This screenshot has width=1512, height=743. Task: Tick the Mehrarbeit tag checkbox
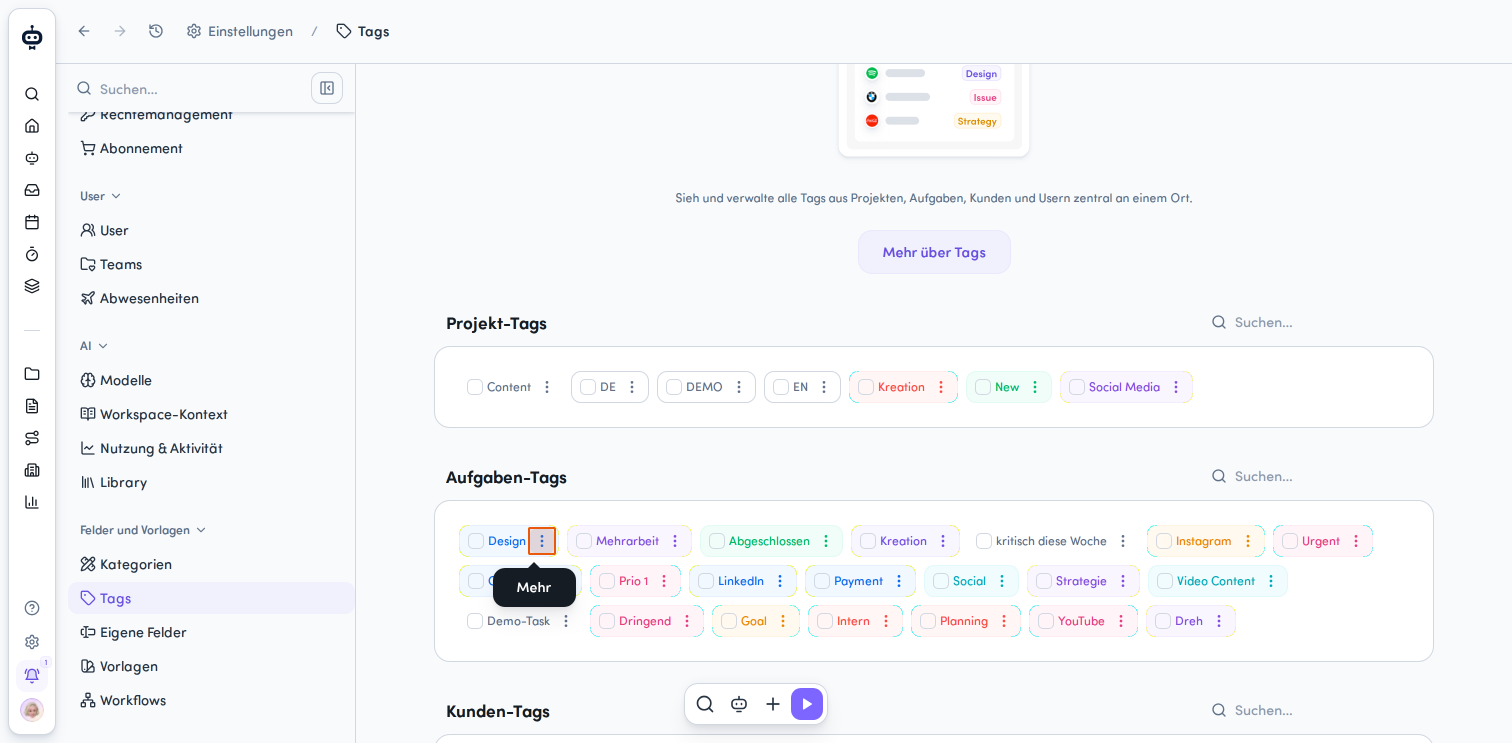584,541
